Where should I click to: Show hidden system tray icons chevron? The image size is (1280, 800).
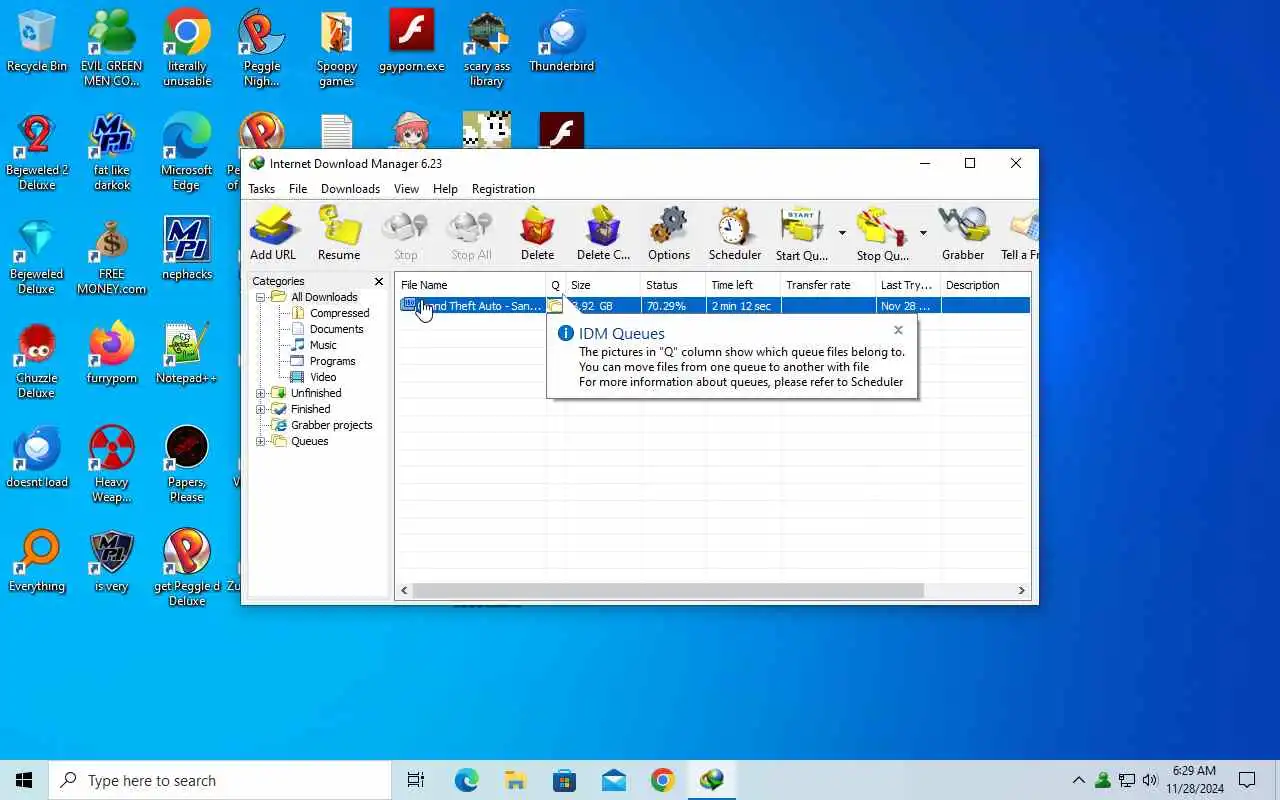tap(1078, 780)
